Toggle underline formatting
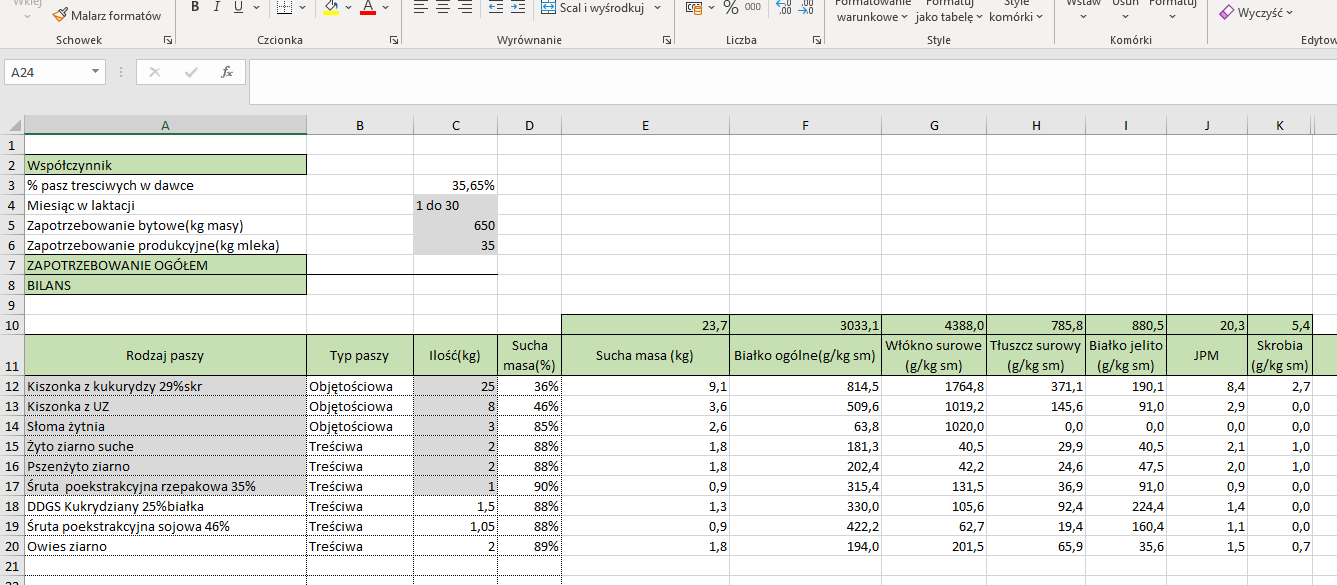Image resolution: width=1337 pixels, height=585 pixels. [x=238, y=7]
